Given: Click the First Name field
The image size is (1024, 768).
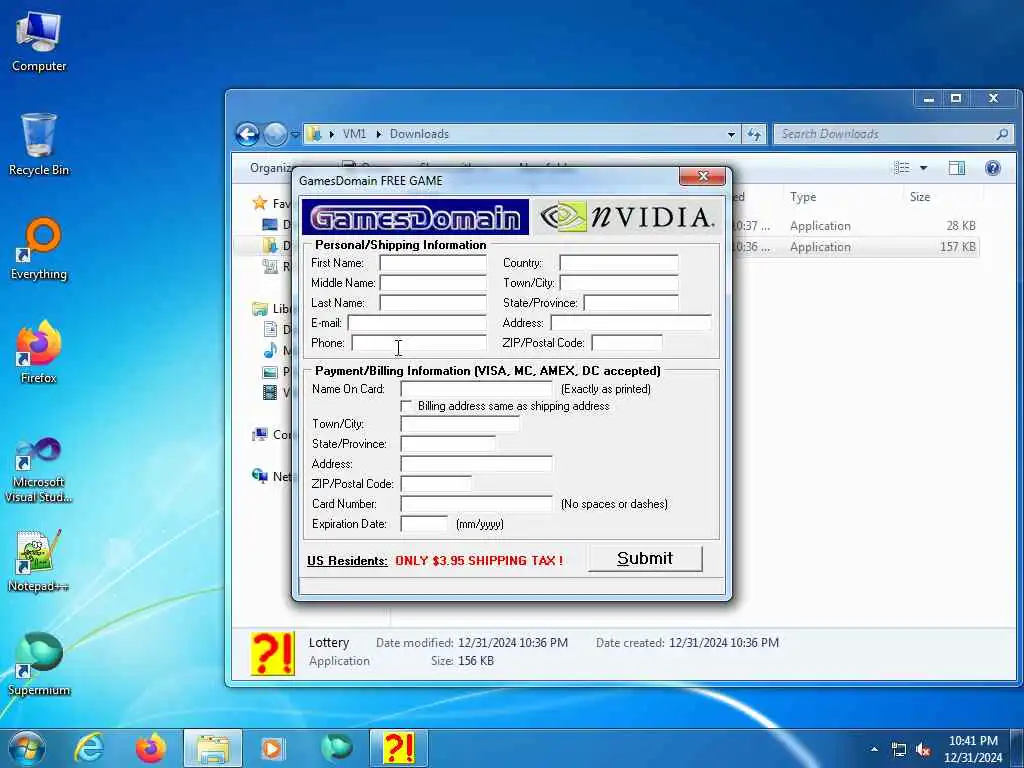Looking at the screenshot, I should coord(433,263).
